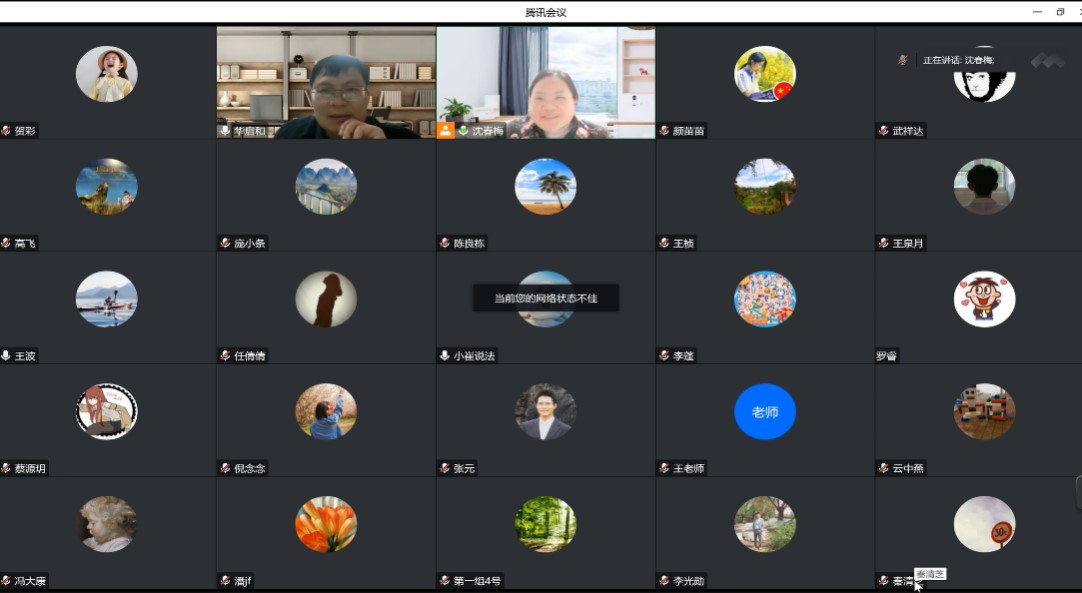Click the orange tulip avatar of 满jf
Image resolution: width=1082 pixels, height=593 pixels.
coord(326,524)
